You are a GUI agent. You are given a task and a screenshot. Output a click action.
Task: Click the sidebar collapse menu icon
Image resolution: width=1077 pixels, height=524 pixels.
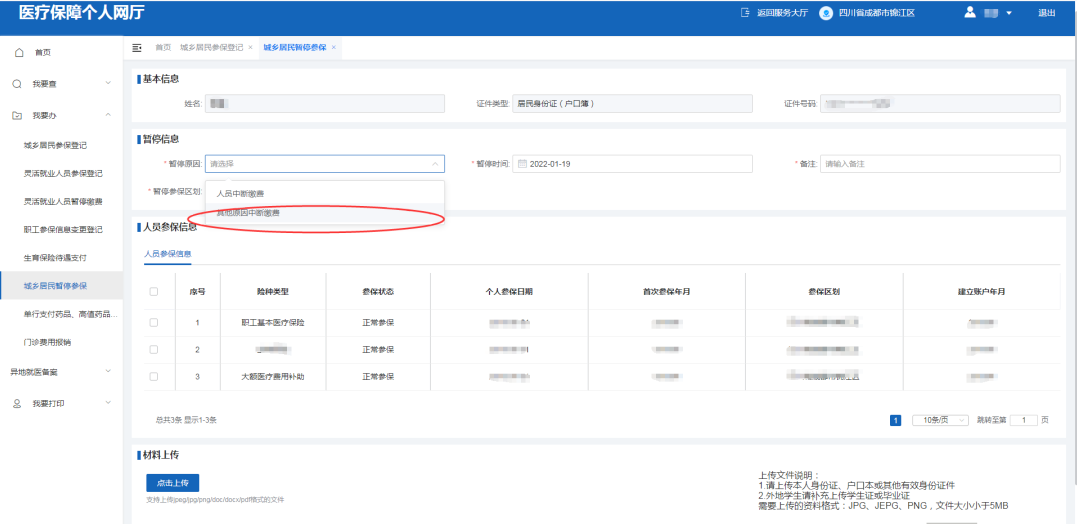(137, 47)
